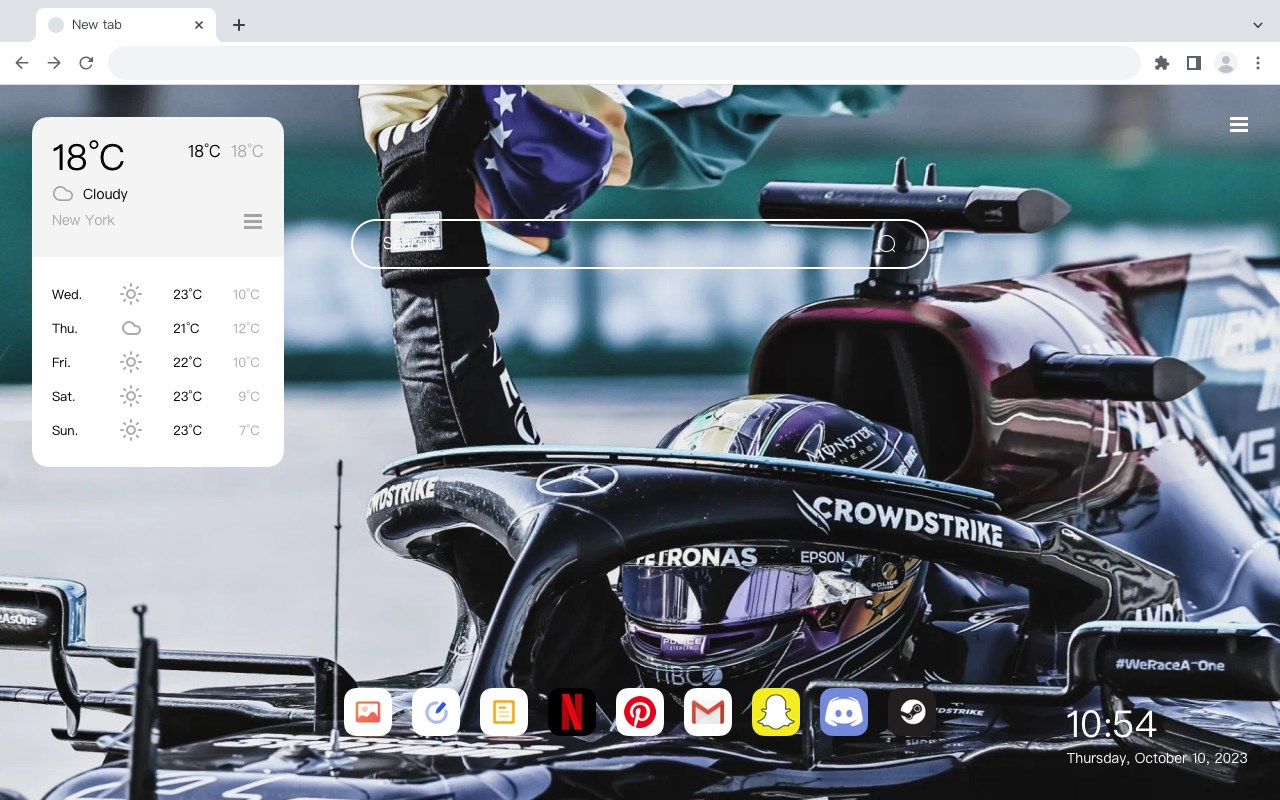Select the Sun. forecast row
Image resolution: width=1280 pixels, height=800 pixels.
[x=158, y=430]
